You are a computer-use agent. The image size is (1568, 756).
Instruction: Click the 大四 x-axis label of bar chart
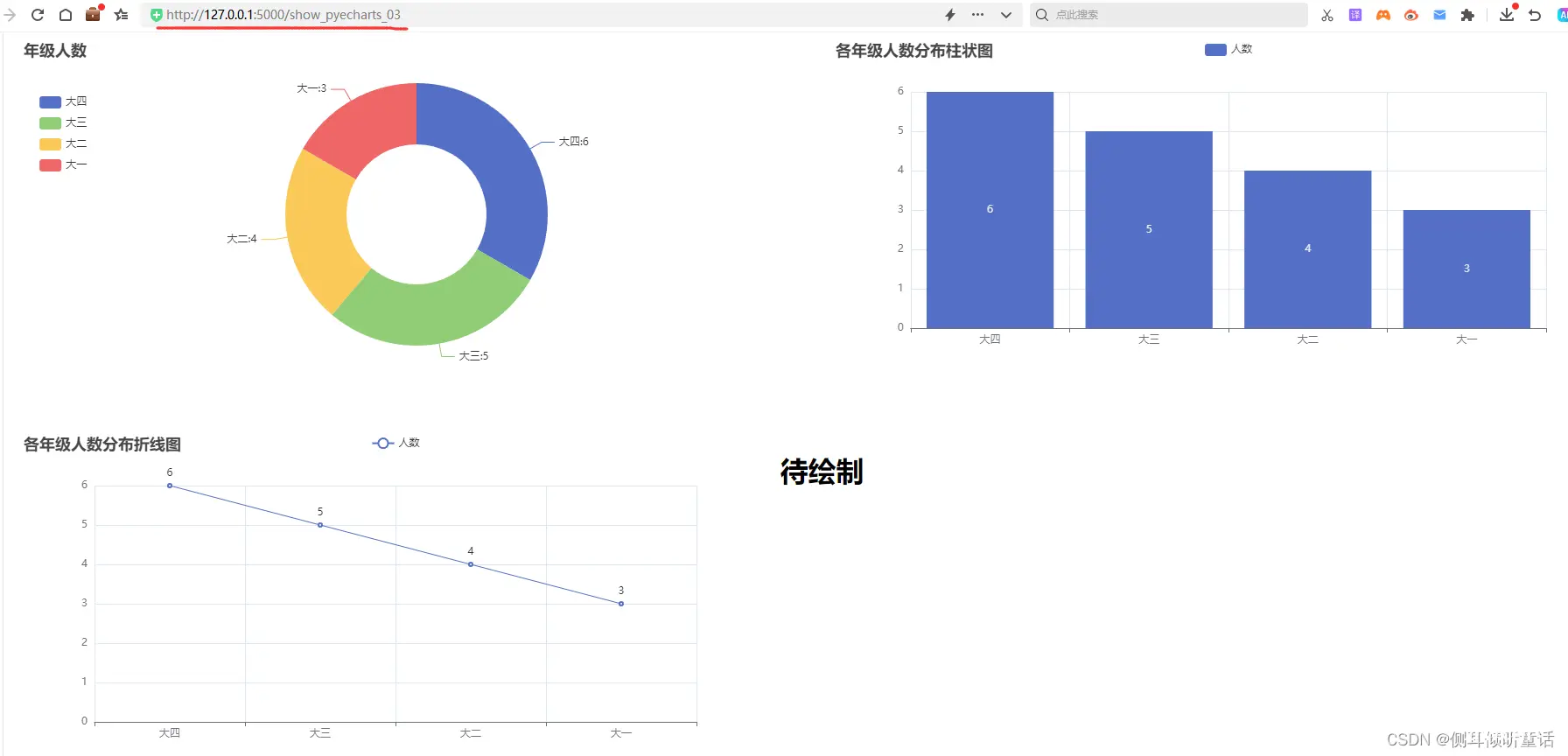pyautogui.click(x=990, y=339)
